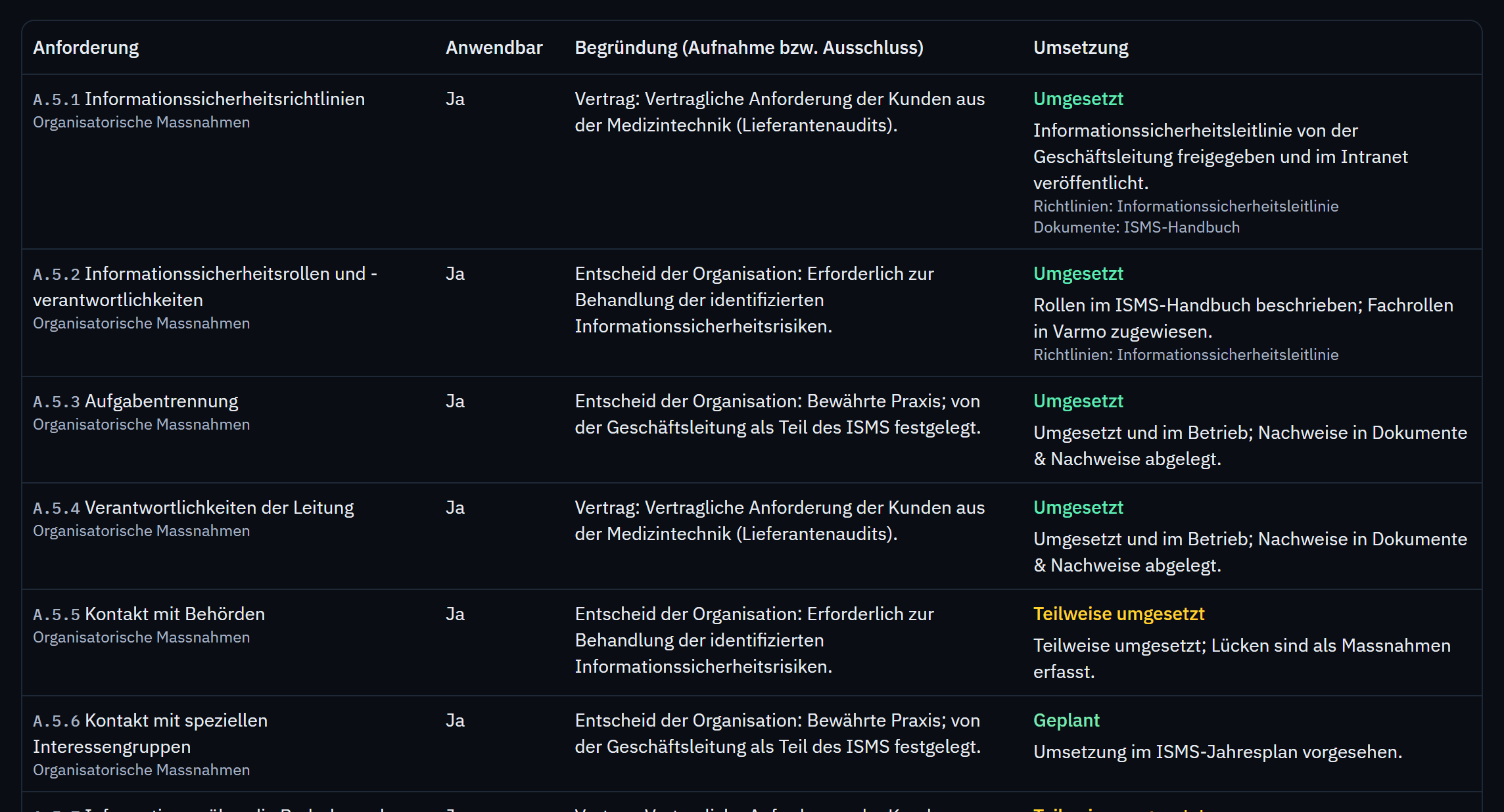Click the 'Ja' cell in row A.5.1

coord(455,99)
